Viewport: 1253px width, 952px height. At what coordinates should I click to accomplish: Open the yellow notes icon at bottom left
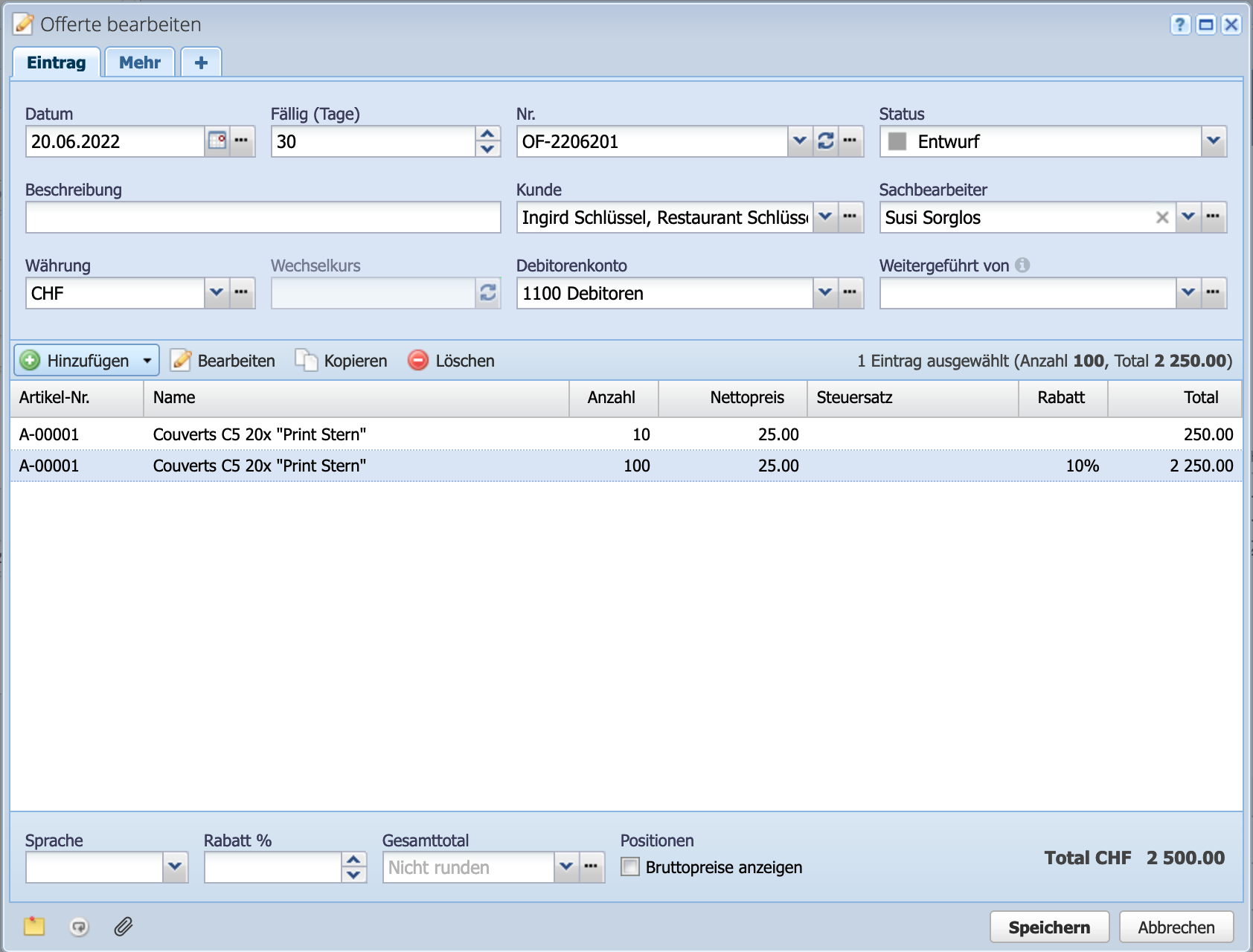(34, 926)
